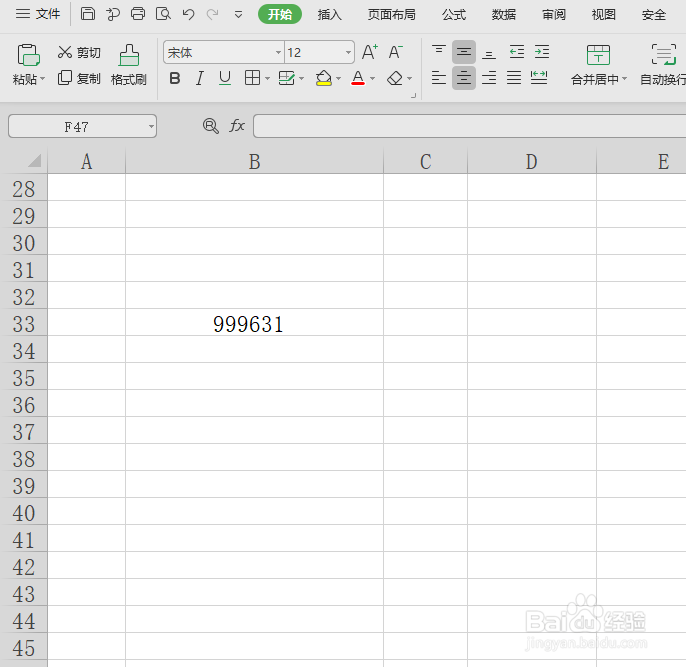
Task: Click the cell borders icon
Action: (x=252, y=78)
